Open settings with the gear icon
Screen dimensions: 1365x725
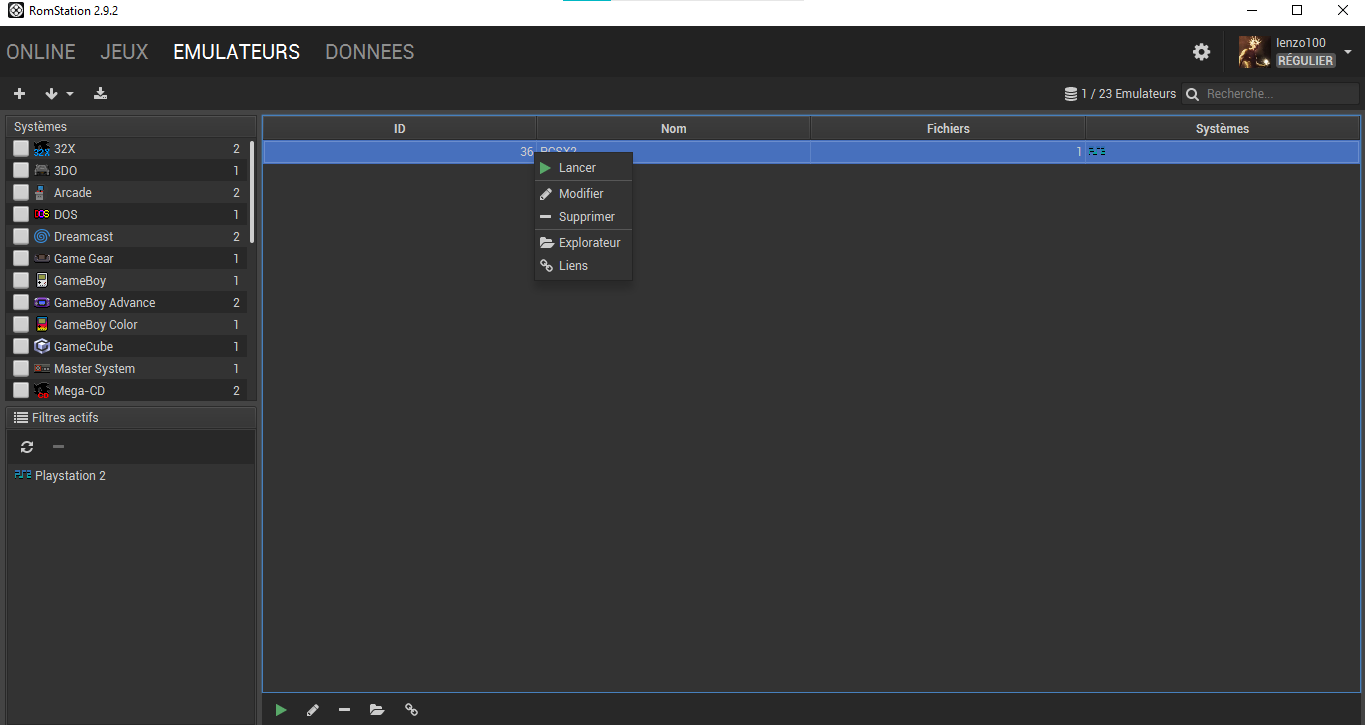click(x=1201, y=52)
